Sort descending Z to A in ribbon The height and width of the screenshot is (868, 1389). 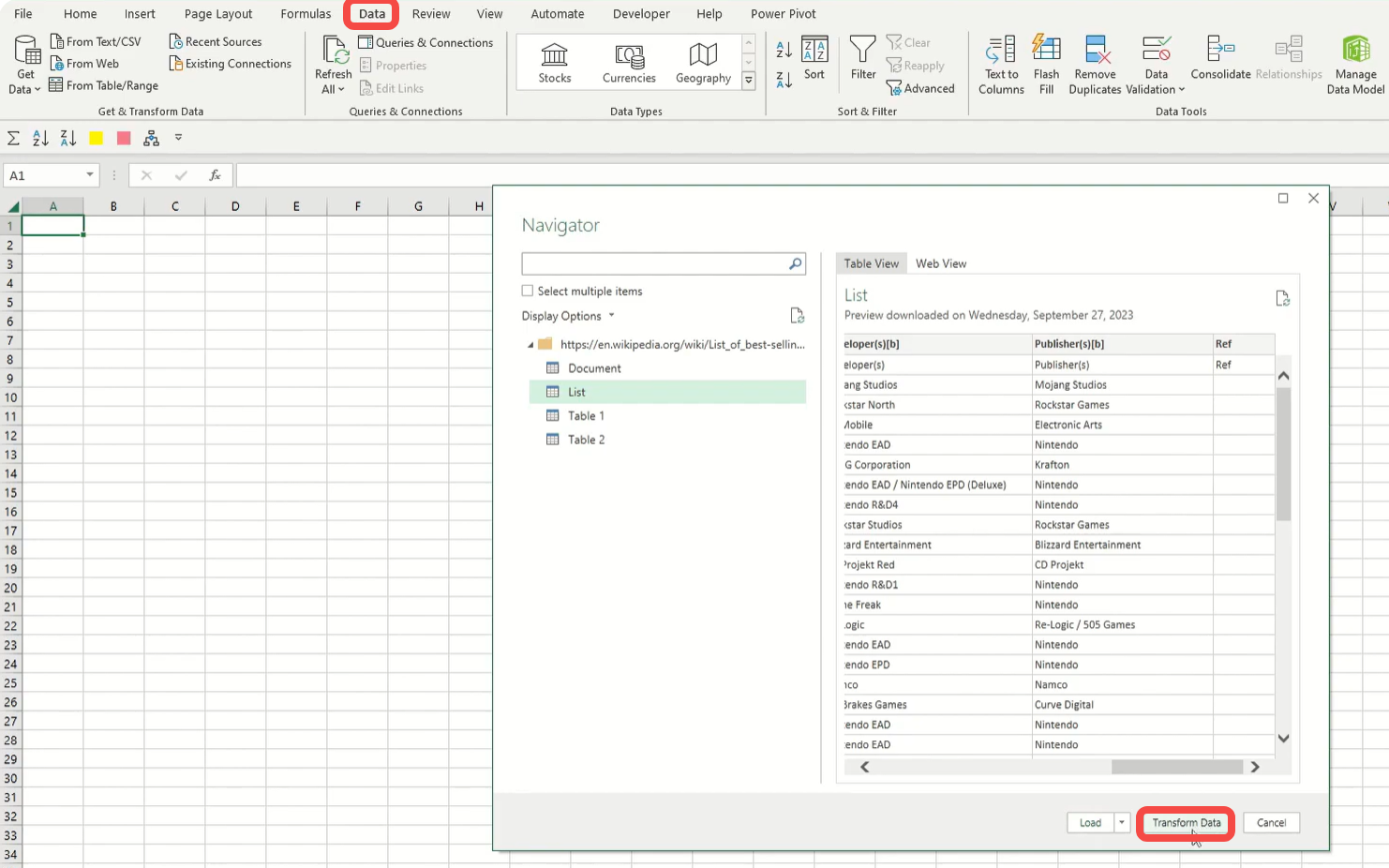coord(784,80)
